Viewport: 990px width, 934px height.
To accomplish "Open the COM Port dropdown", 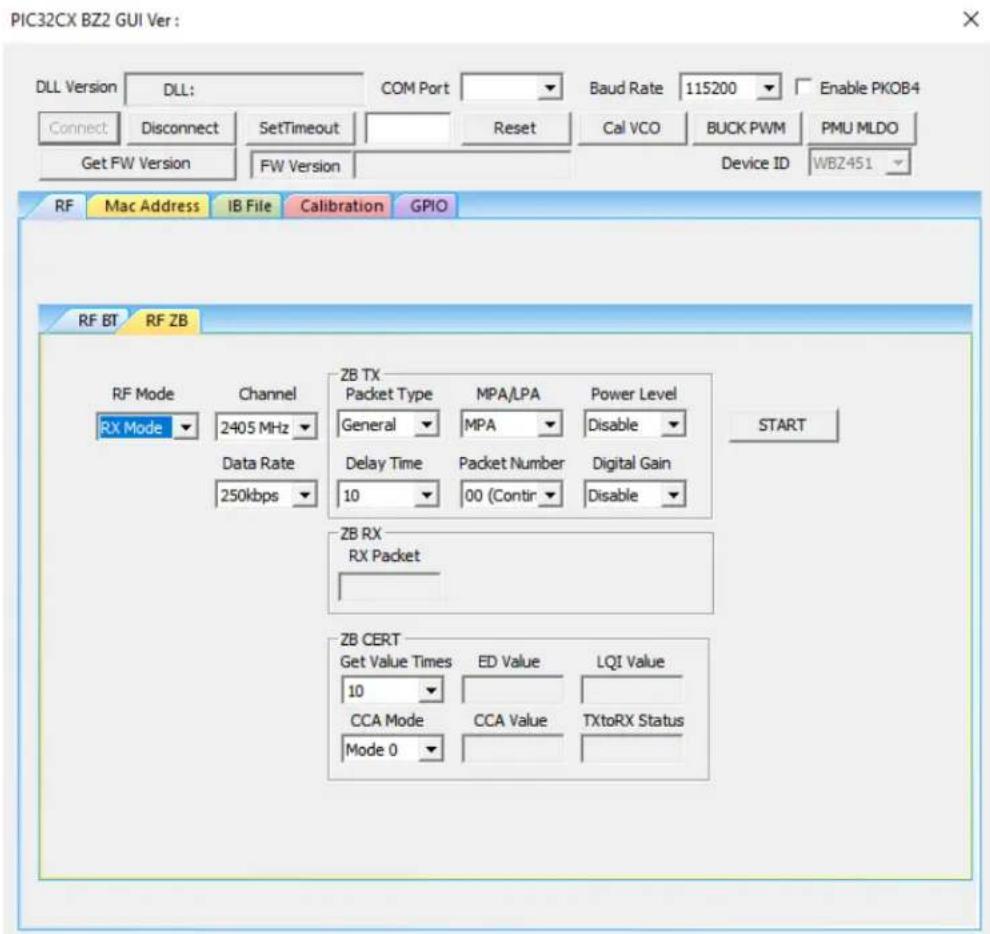I will tap(550, 88).
